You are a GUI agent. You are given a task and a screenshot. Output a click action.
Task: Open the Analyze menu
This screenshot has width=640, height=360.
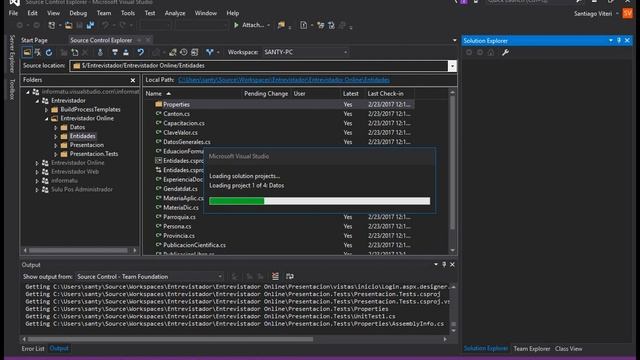[x=175, y=13]
